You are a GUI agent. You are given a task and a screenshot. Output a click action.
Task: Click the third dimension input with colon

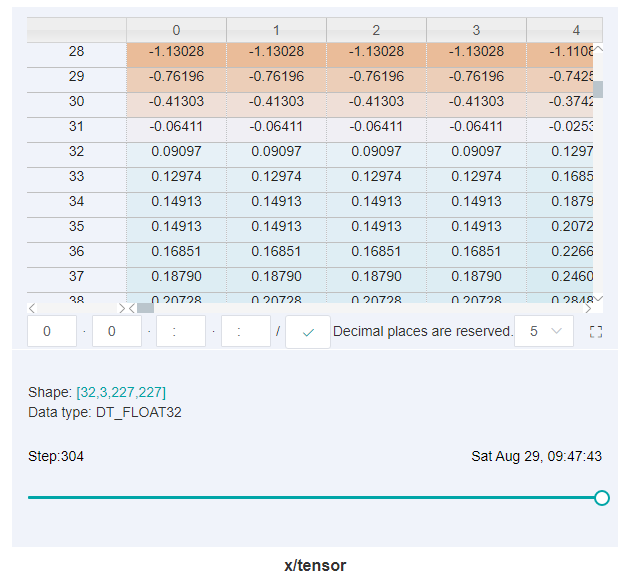pyautogui.click(x=180, y=331)
